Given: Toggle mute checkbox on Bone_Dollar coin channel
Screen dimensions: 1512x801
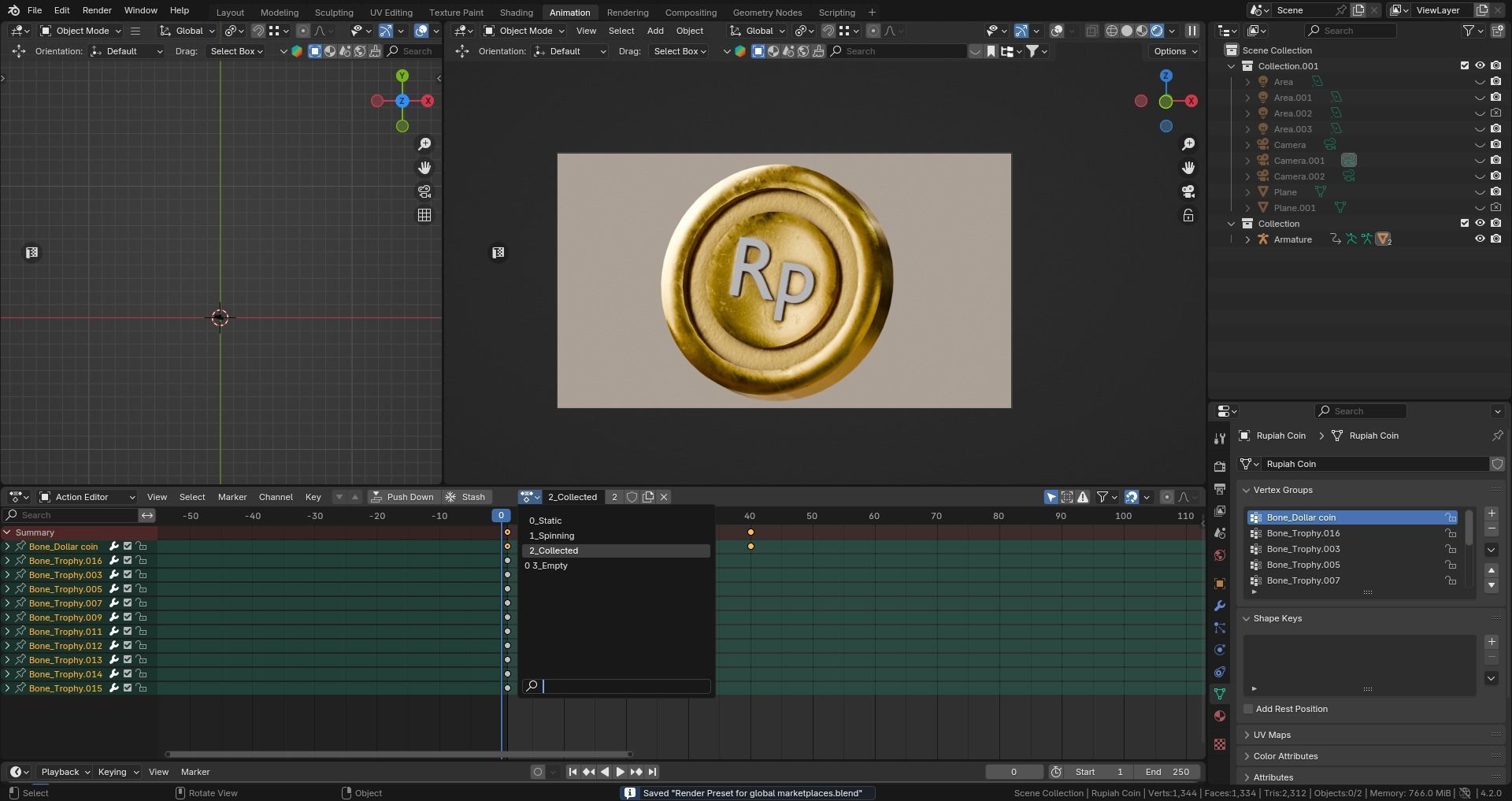Looking at the screenshot, I should [x=128, y=547].
